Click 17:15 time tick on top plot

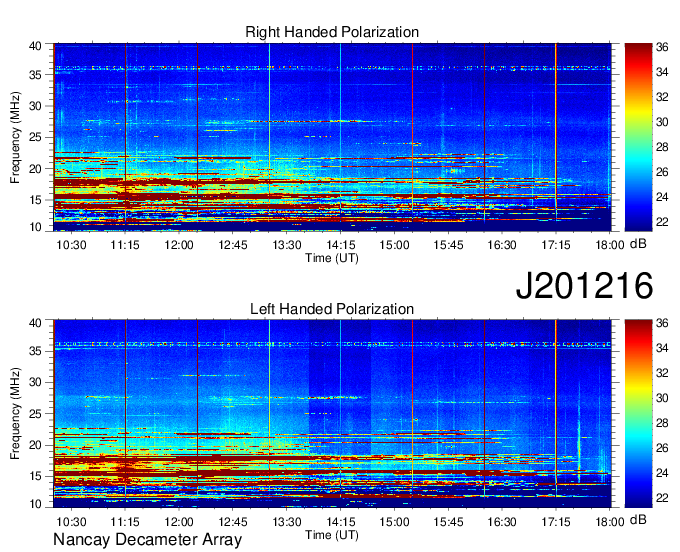pos(556,245)
